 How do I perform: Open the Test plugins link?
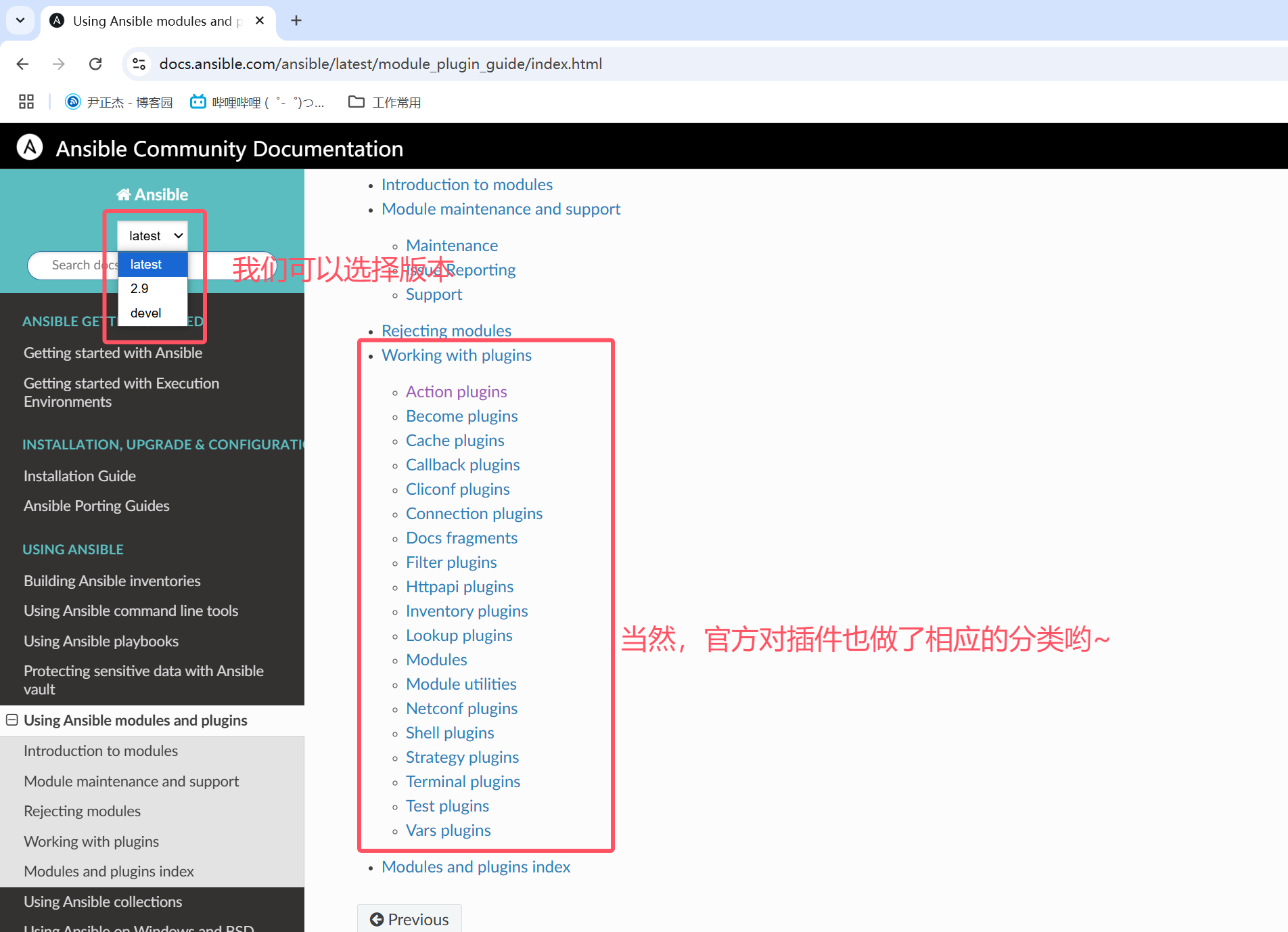(x=447, y=806)
